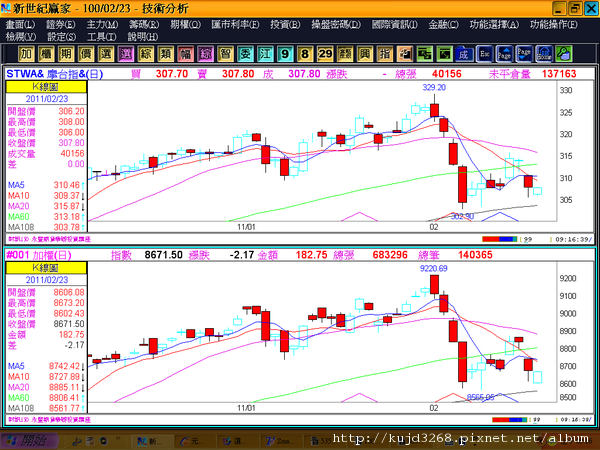Click the MA5 310.46 value
600x450 pixels.
(x=66, y=185)
